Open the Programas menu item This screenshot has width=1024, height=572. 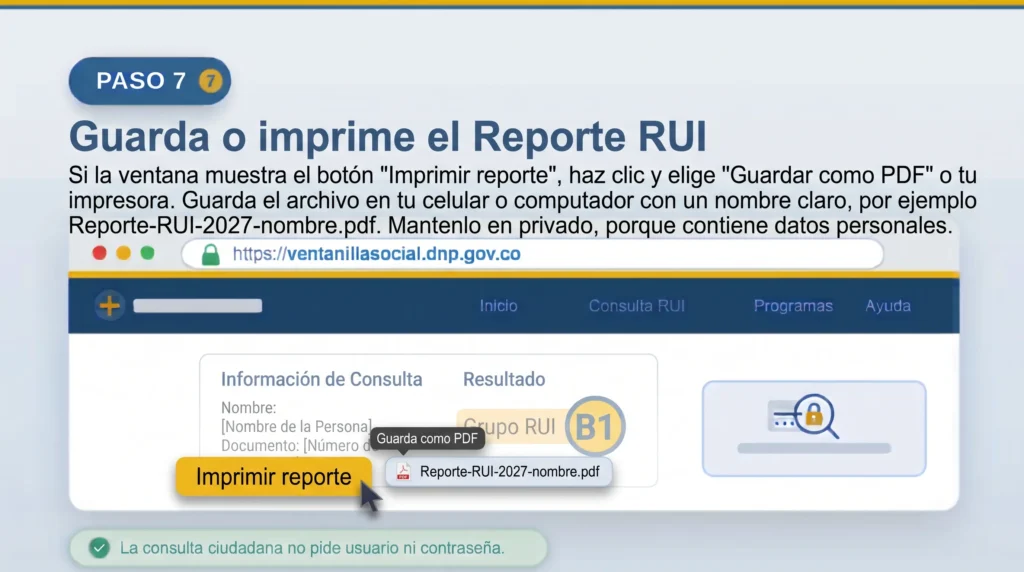click(x=793, y=306)
